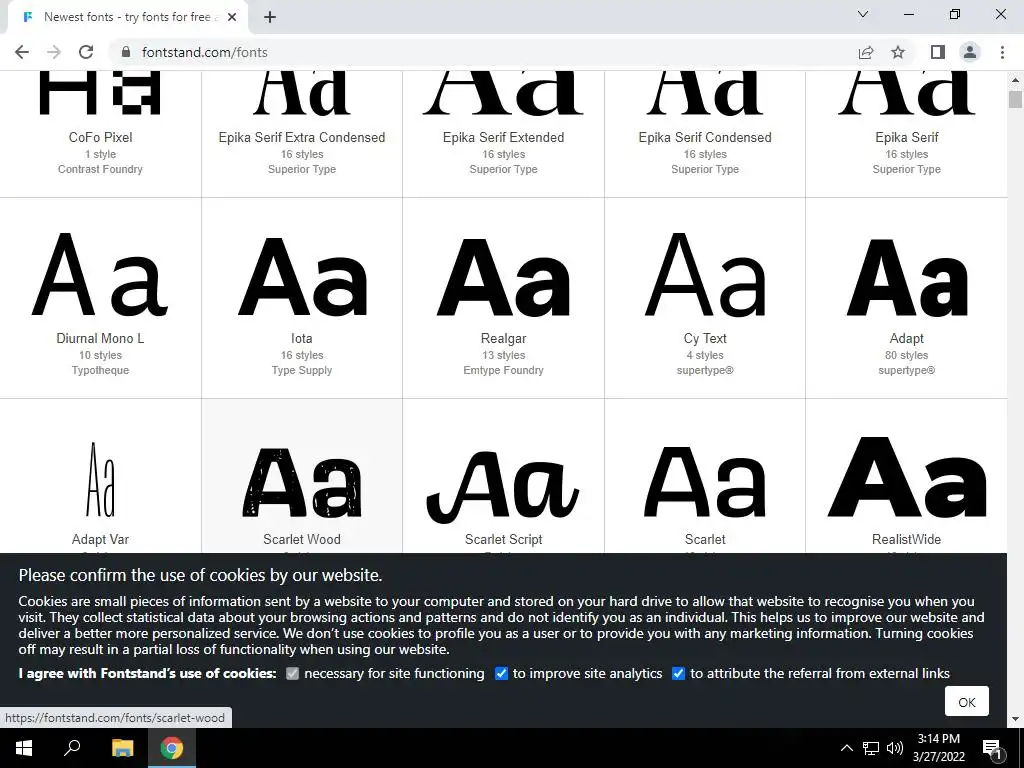Screen dimensions: 1024x768
Task: Open Epika Serif Extended font
Action: coord(504,137)
